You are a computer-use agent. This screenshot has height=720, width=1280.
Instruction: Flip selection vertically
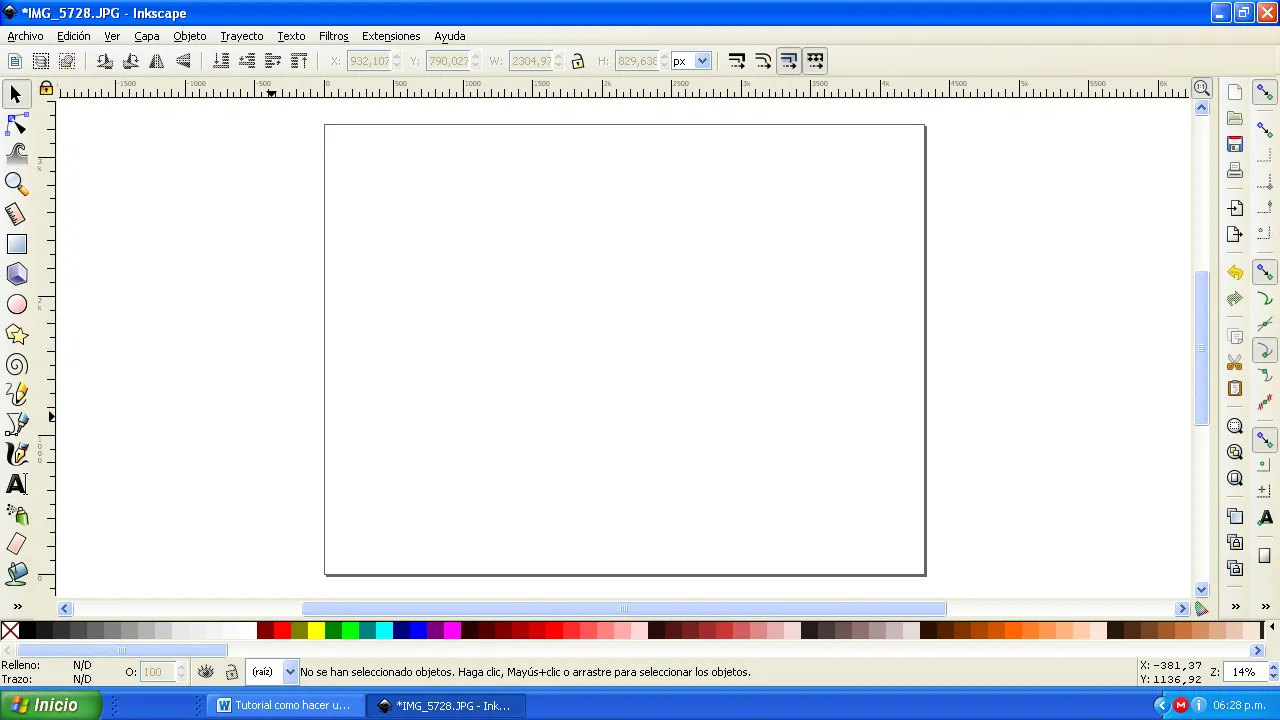click(x=183, y=61)
